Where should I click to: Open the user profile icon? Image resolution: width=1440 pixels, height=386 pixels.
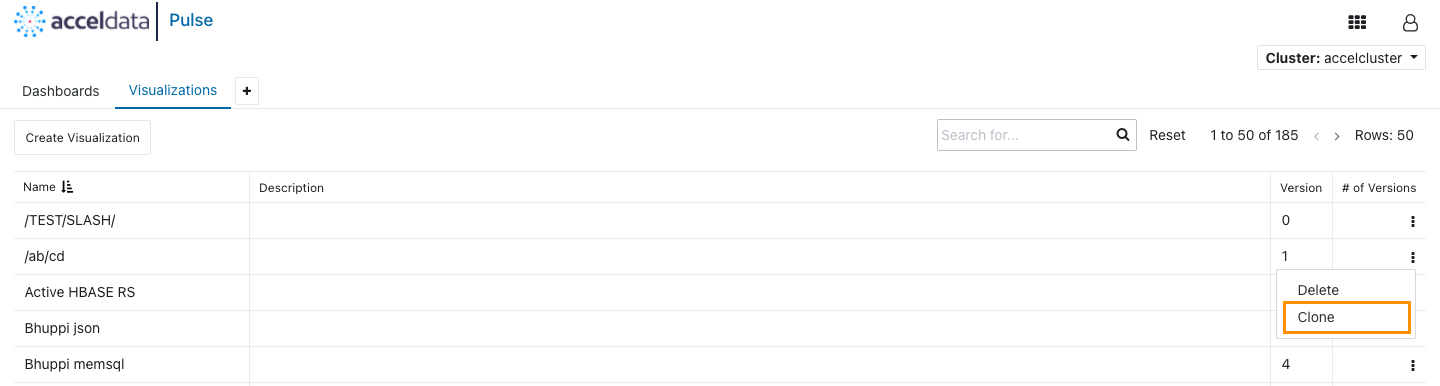pos(1410,23)
